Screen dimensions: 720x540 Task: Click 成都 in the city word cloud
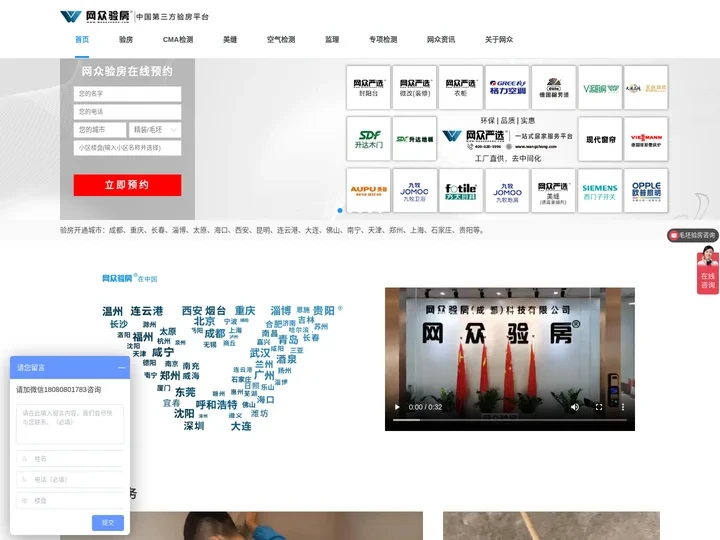[x=214, y=333]
